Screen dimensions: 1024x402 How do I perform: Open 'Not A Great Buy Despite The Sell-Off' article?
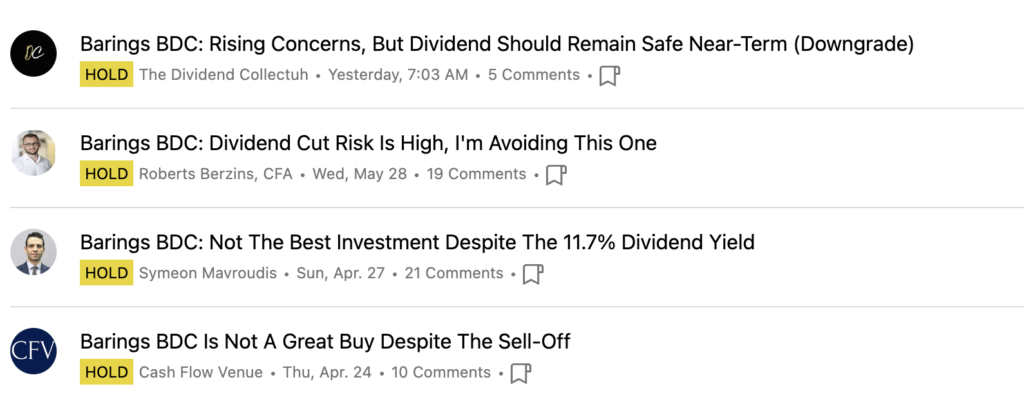click(x=325, y=342)
